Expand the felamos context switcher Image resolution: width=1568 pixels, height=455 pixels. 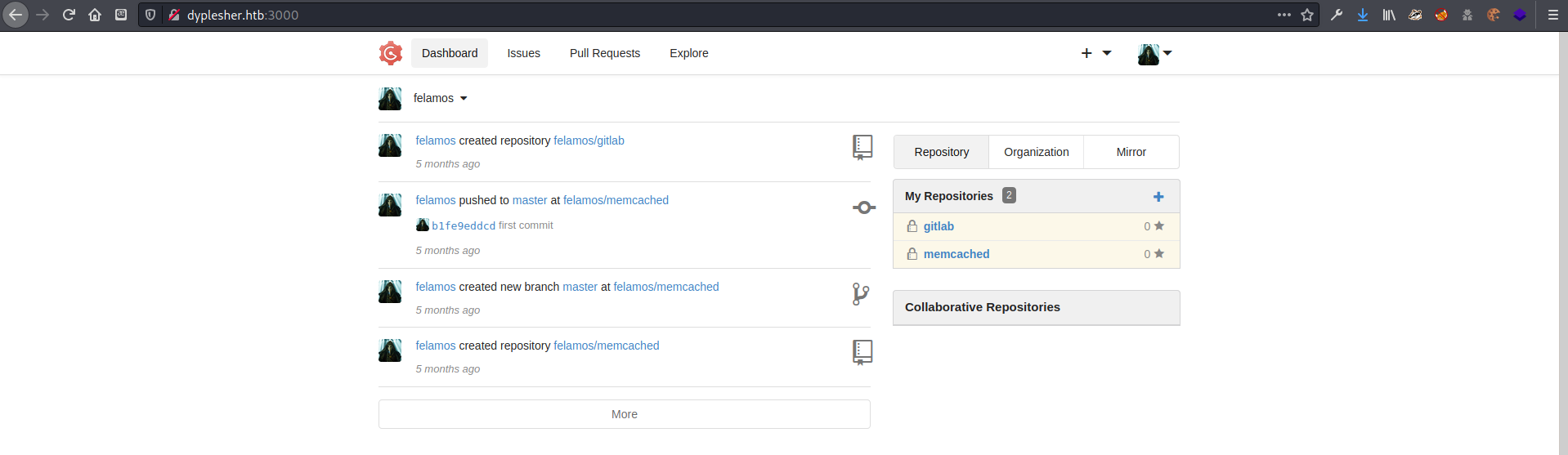click(x=440, y=98)
